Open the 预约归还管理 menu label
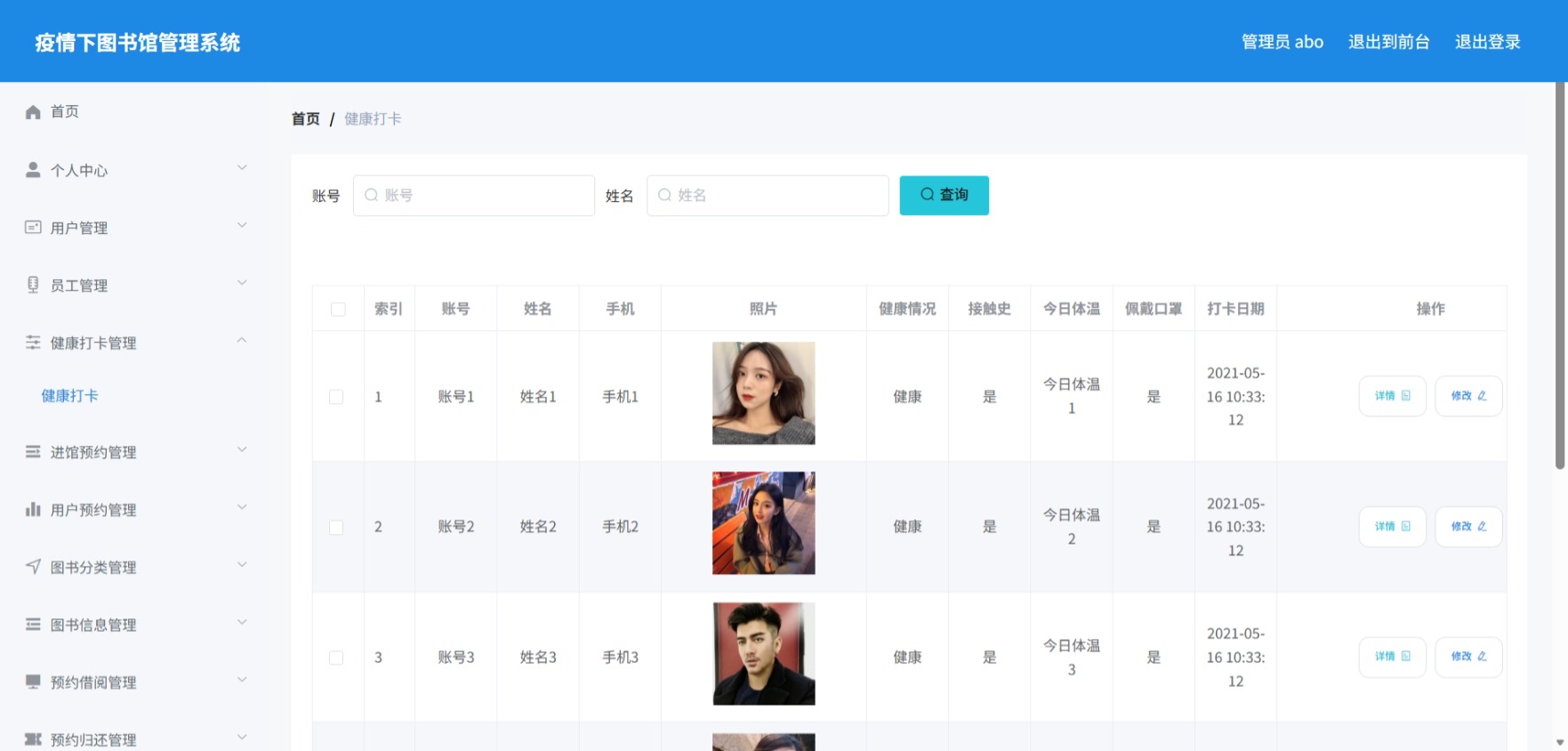Image resolution: width=1568 pixels, height=751 pixels. 93,739
